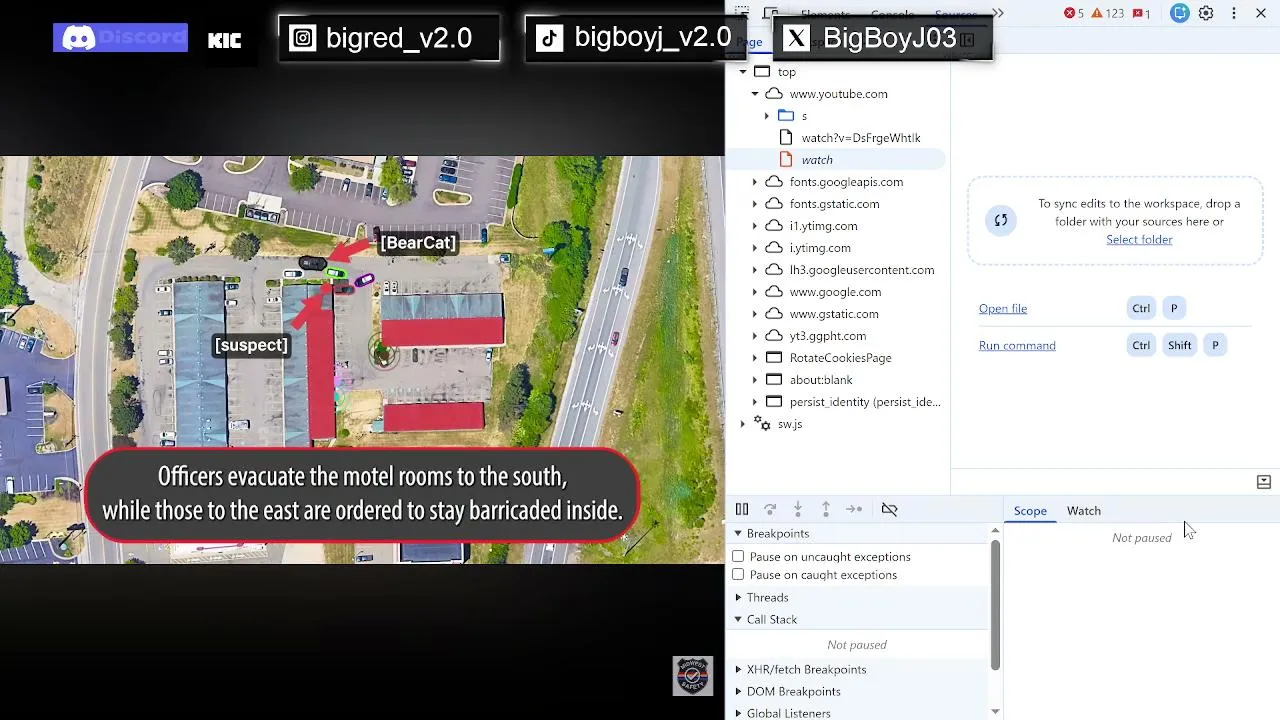Show more DevTools tabs chevron
Viewport: 1280px width, 720px height.
tap(999, 14)
